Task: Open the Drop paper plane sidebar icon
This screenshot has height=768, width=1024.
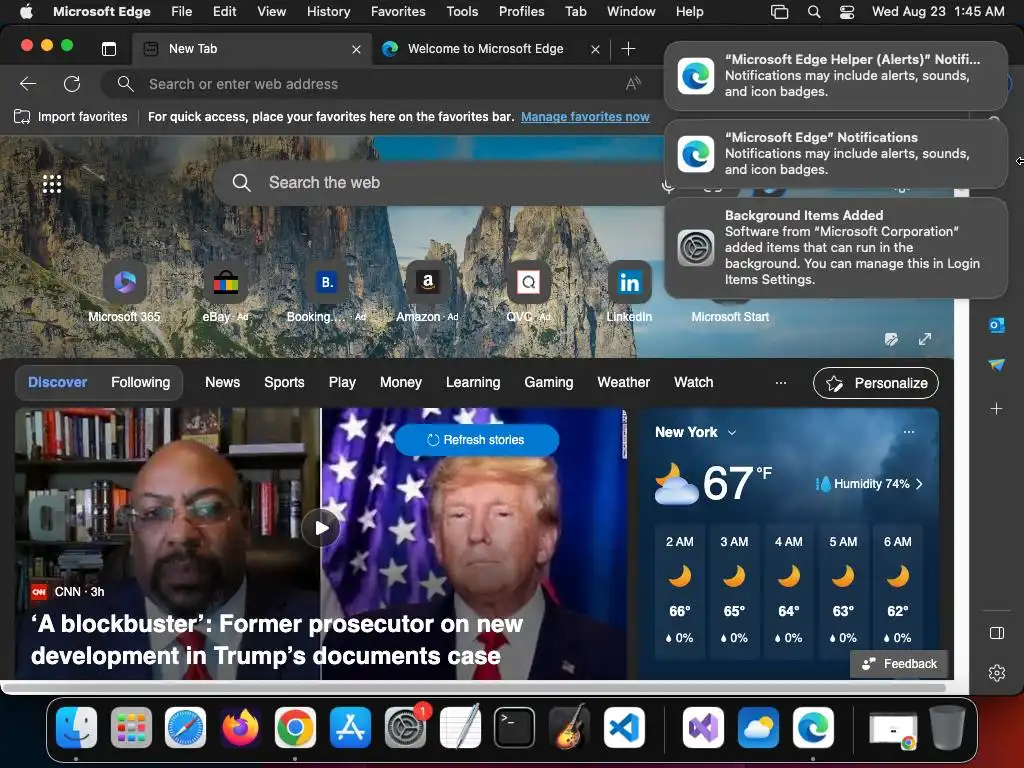Action: [997, 364]
